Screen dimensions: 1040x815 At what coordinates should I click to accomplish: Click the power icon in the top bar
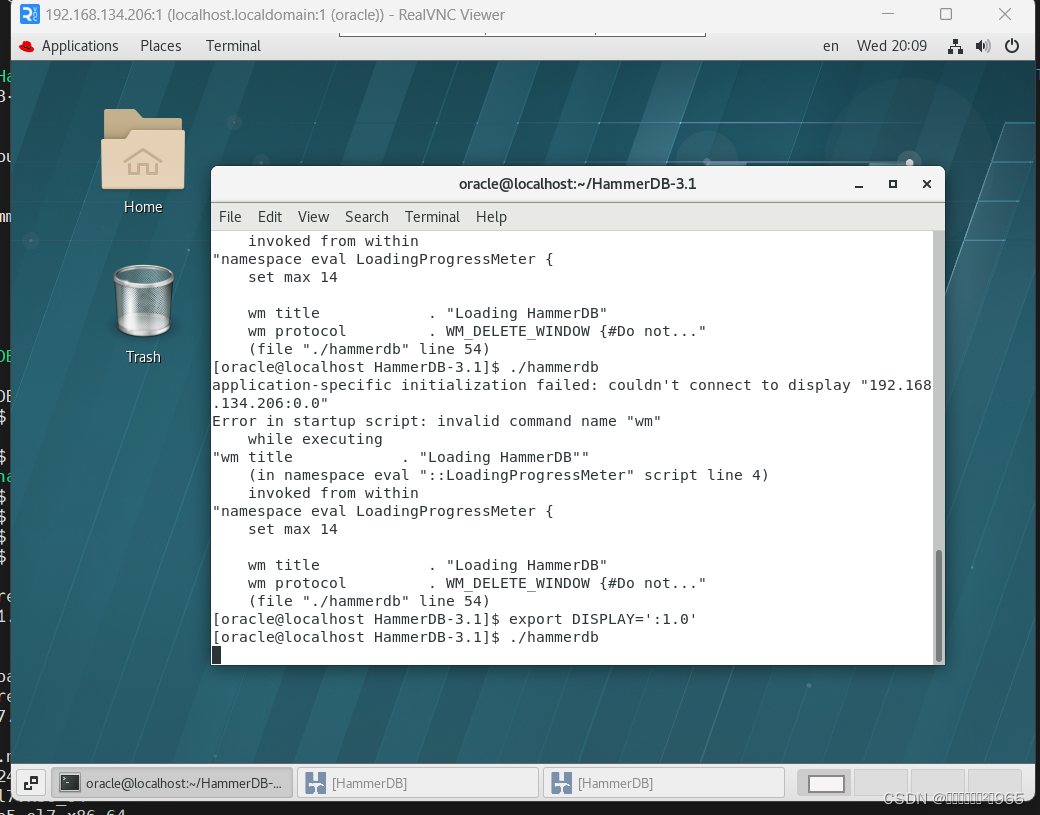pos(1011,45)
